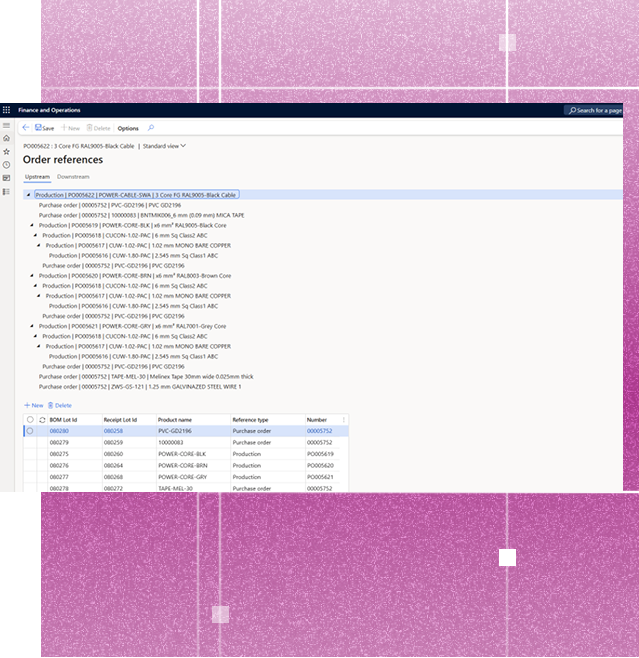Open the Standard view dropdown

coord(164,146)
